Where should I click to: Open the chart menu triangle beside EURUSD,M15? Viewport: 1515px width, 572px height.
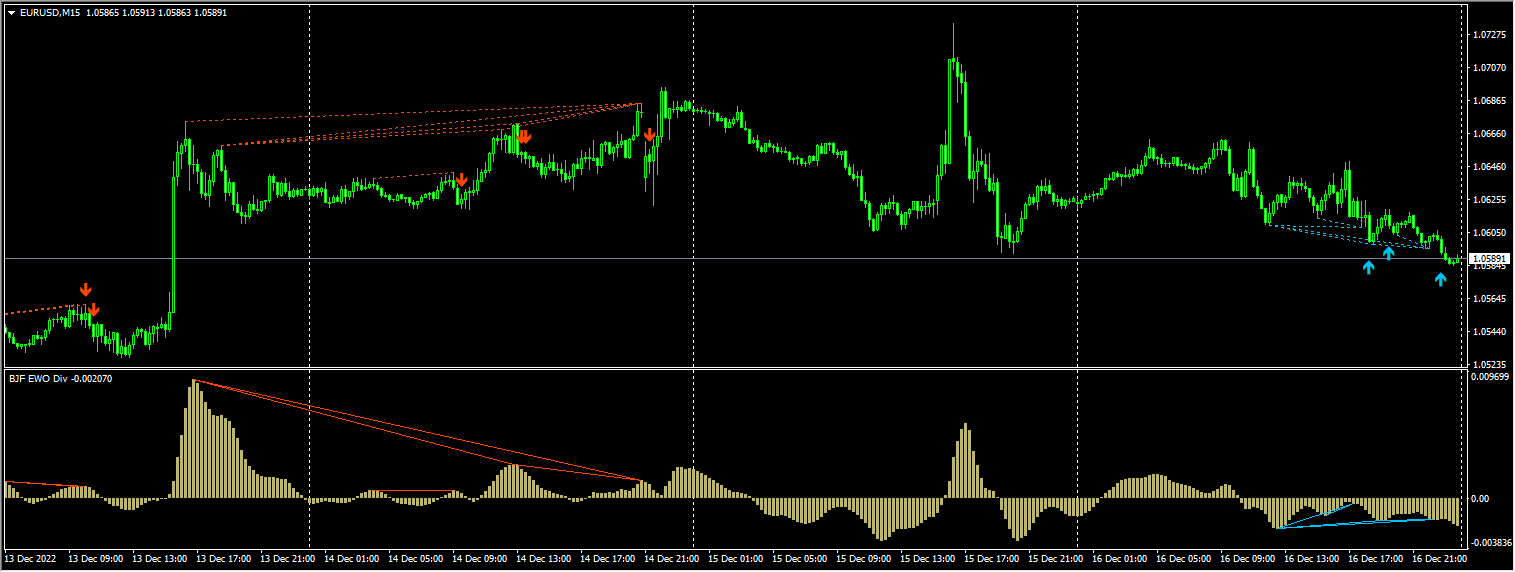[11, 13]
